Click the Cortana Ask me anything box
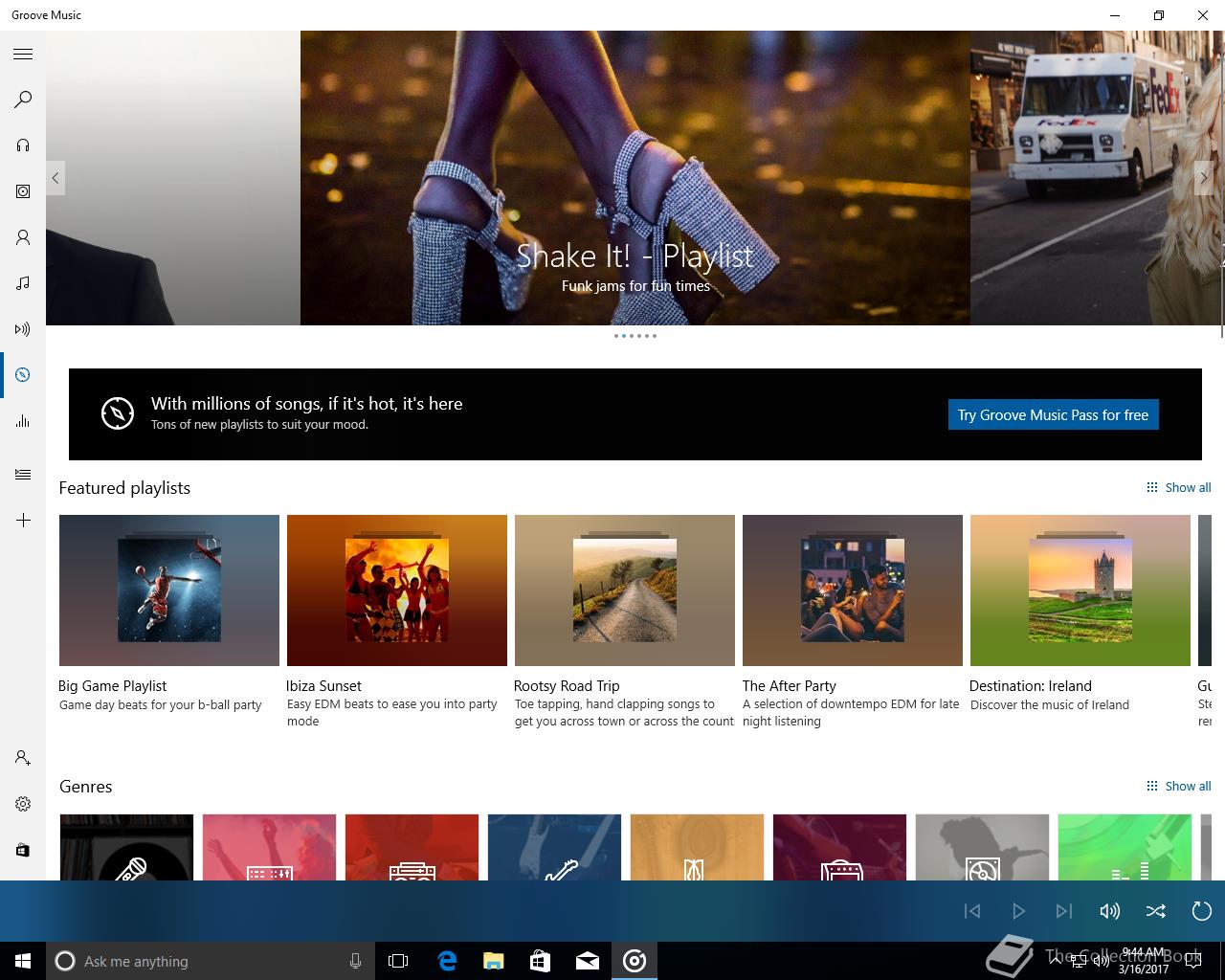Screen dimensions: 1225x980 point(210,961)
